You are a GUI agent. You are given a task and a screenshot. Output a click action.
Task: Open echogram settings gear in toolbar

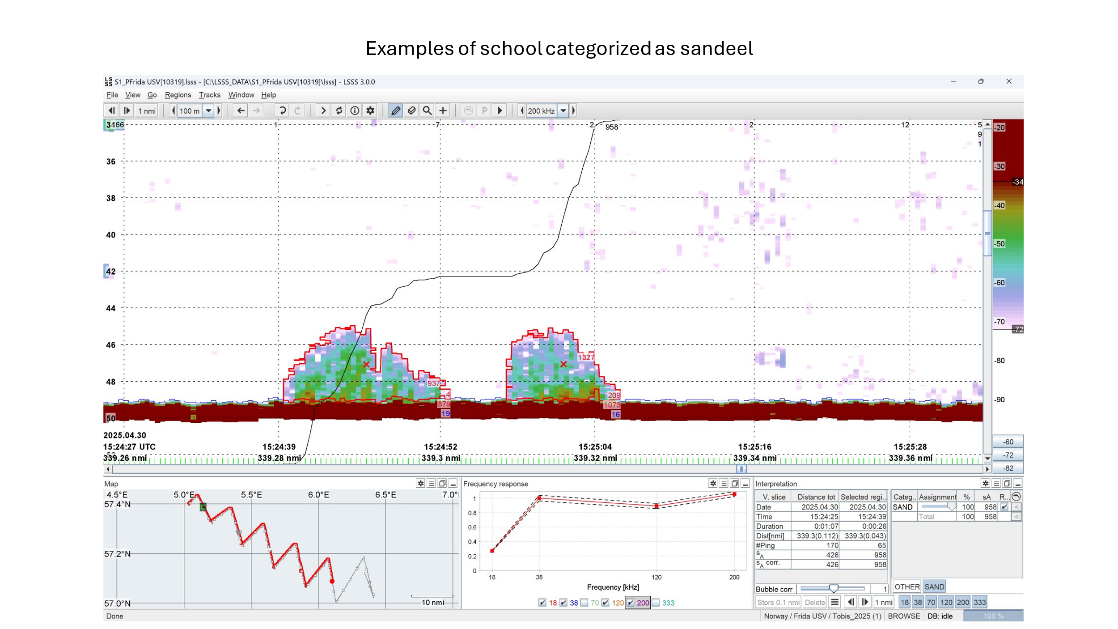[x=370, y=110]
